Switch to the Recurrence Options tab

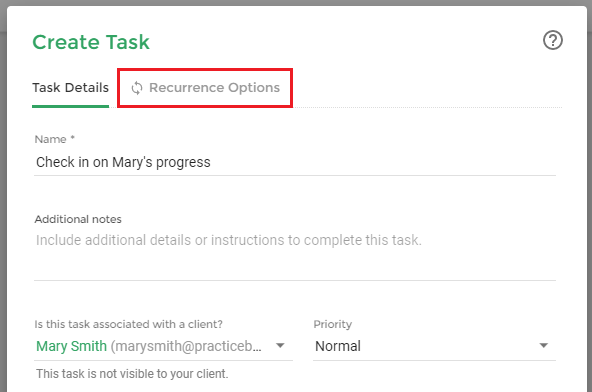click(x=205, y=88)
